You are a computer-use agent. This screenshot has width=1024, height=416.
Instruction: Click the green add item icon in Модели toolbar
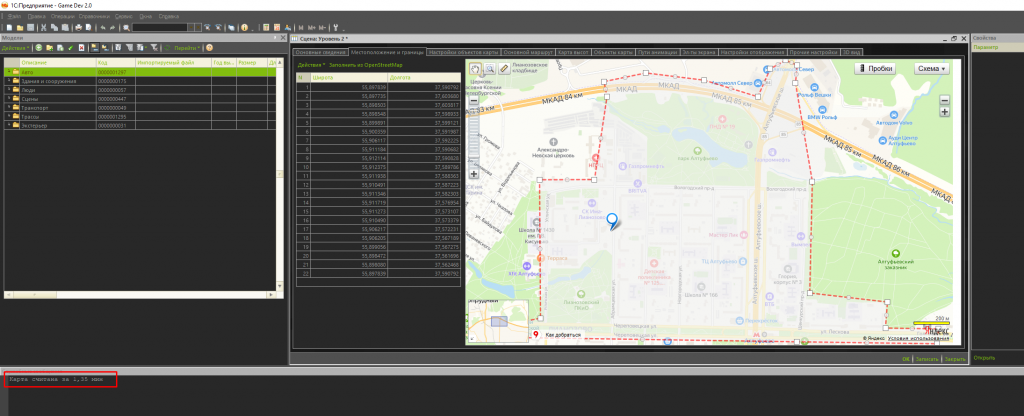pos(38,47)
